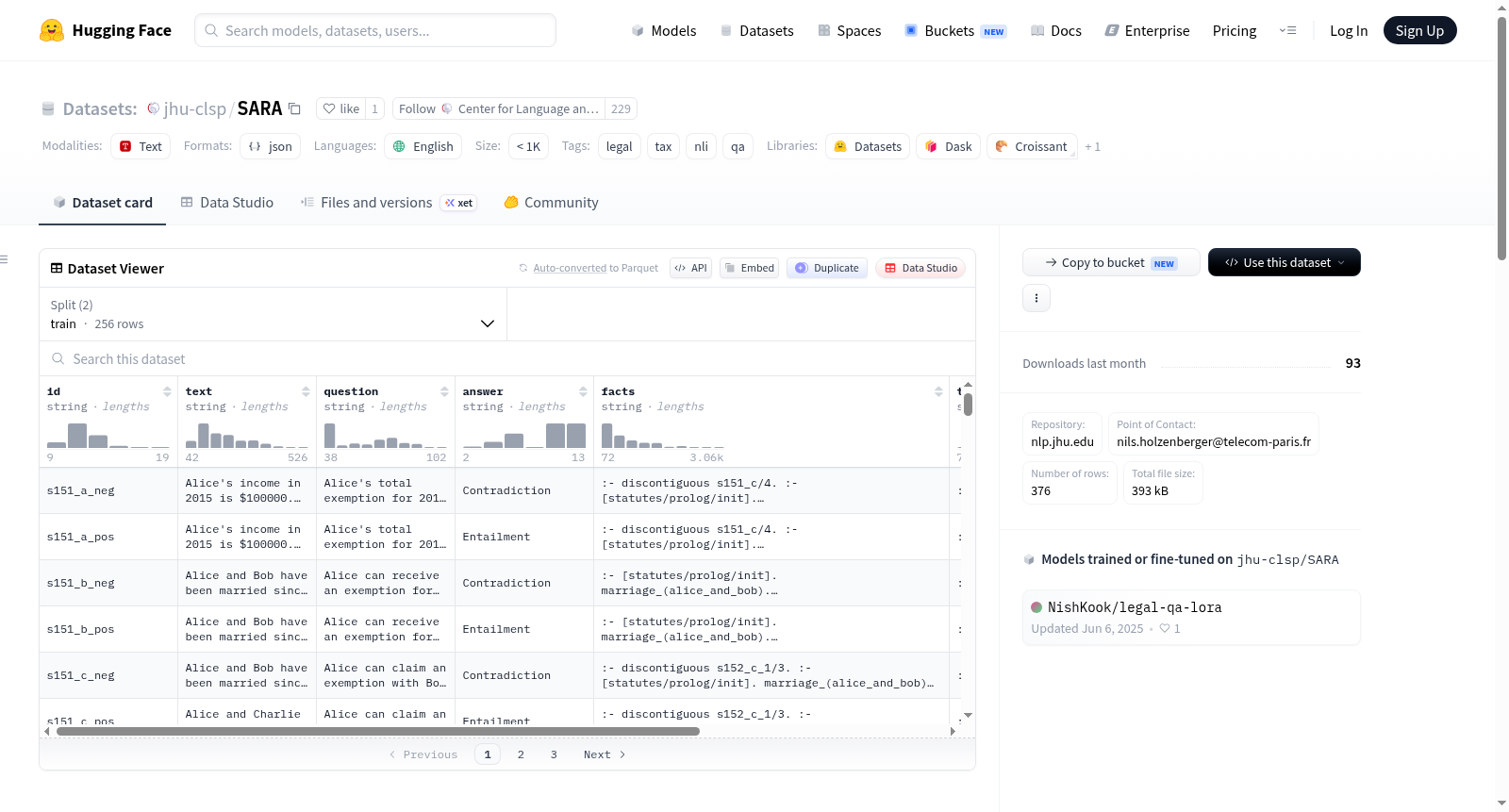Viewport: 1509px width, 812px height.
Task: Click the +1 more libraries expander
Action: click(x=1092, y=146)
